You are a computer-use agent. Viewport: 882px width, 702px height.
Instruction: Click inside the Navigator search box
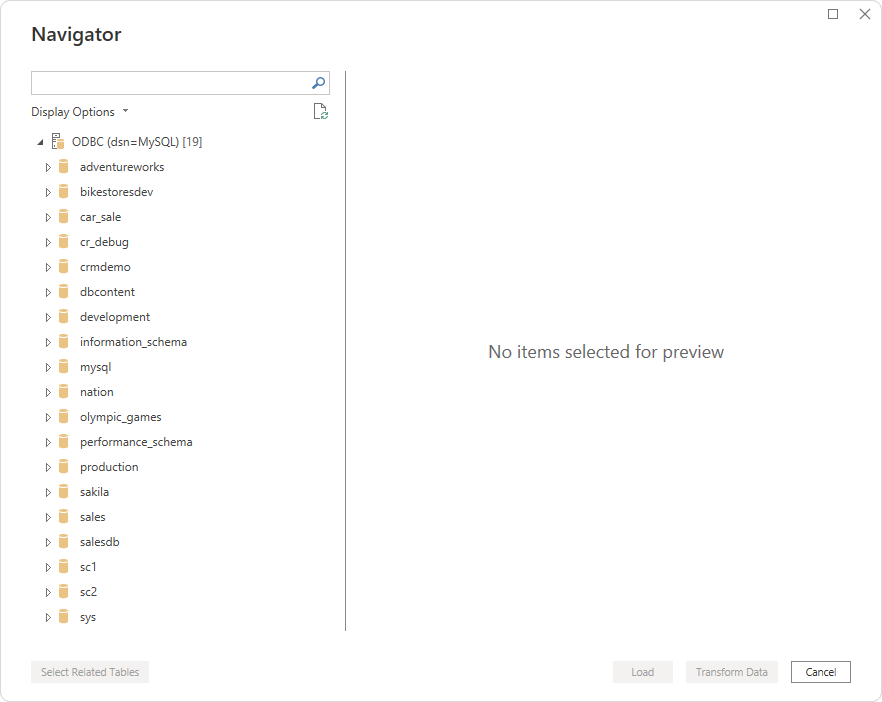click(x=168, y=83)
